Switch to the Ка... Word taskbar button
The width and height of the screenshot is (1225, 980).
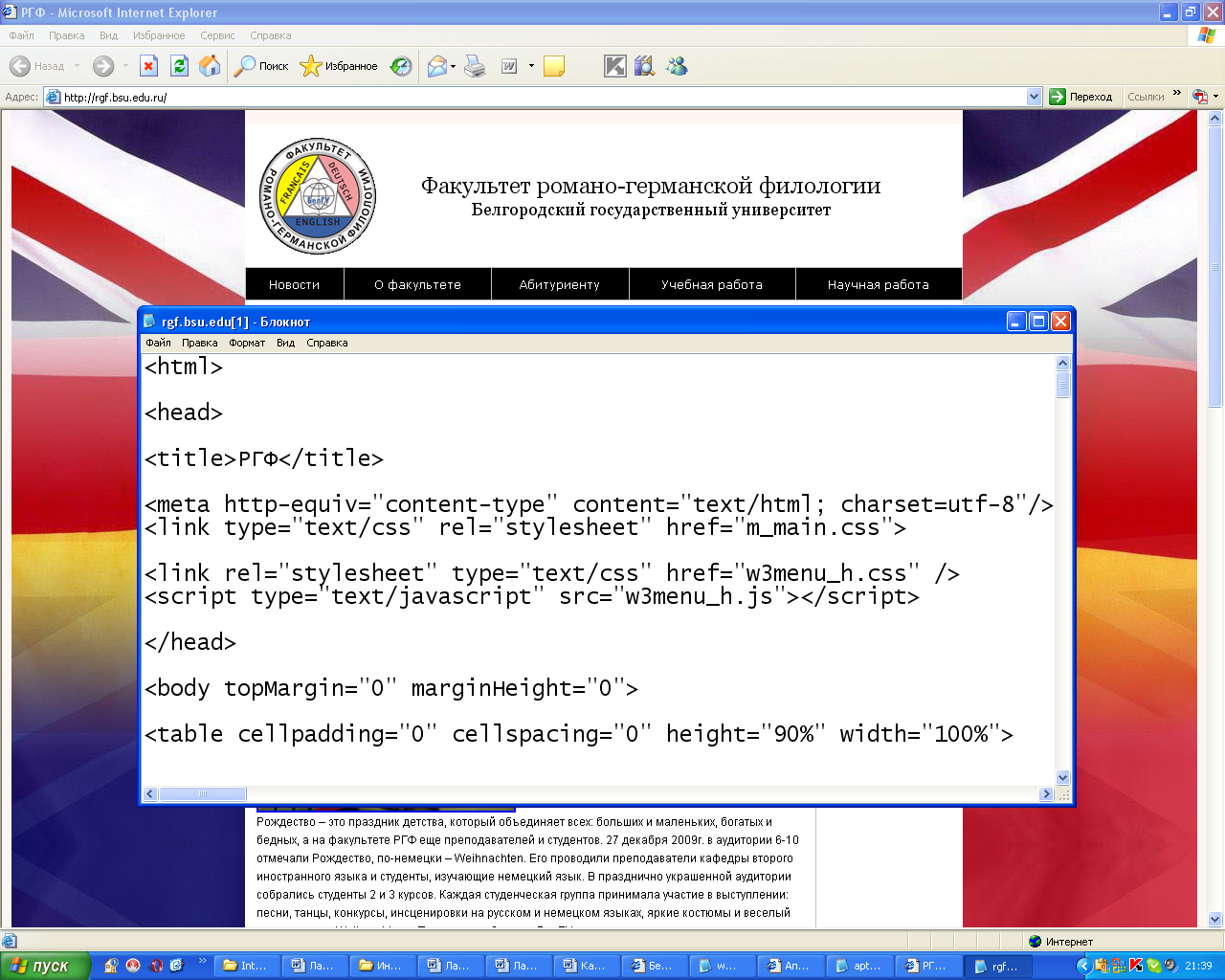586,966
